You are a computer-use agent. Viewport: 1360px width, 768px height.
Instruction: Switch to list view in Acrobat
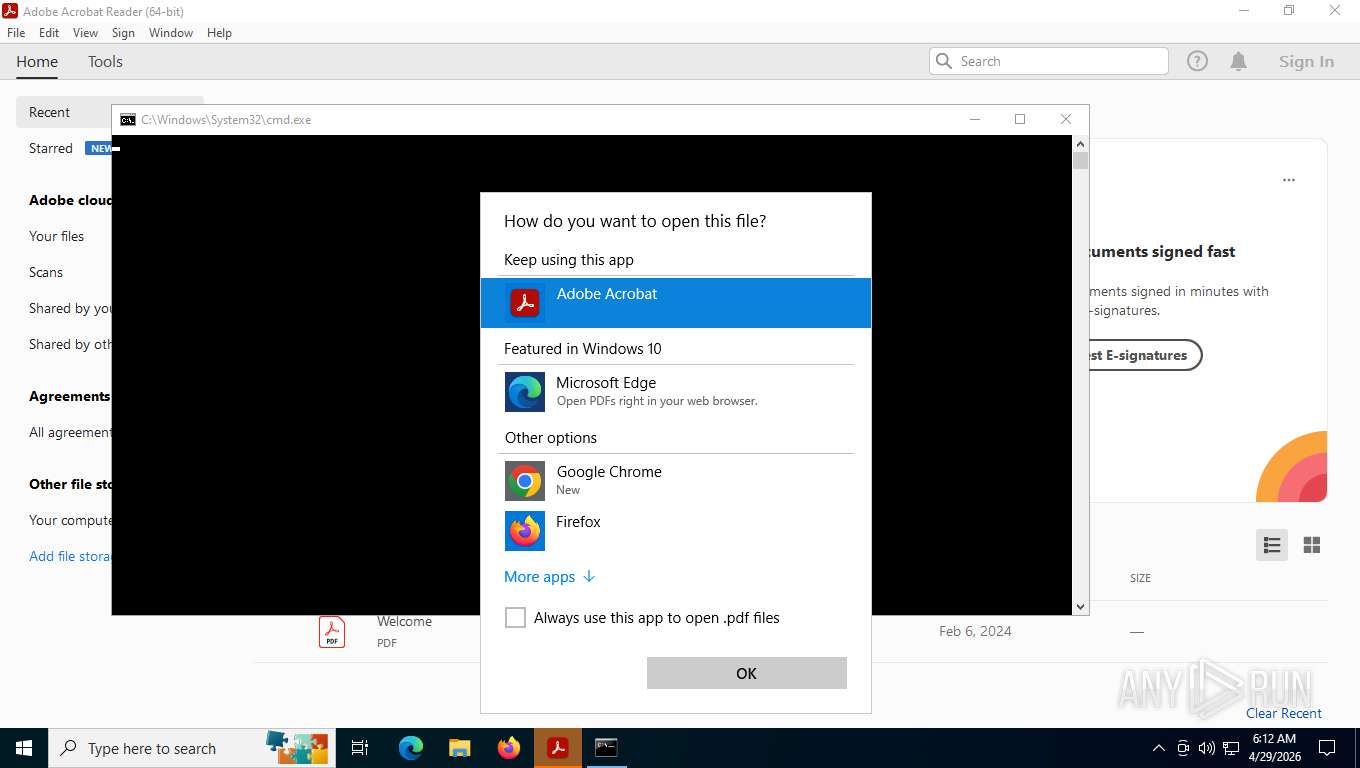(1272, 545)
